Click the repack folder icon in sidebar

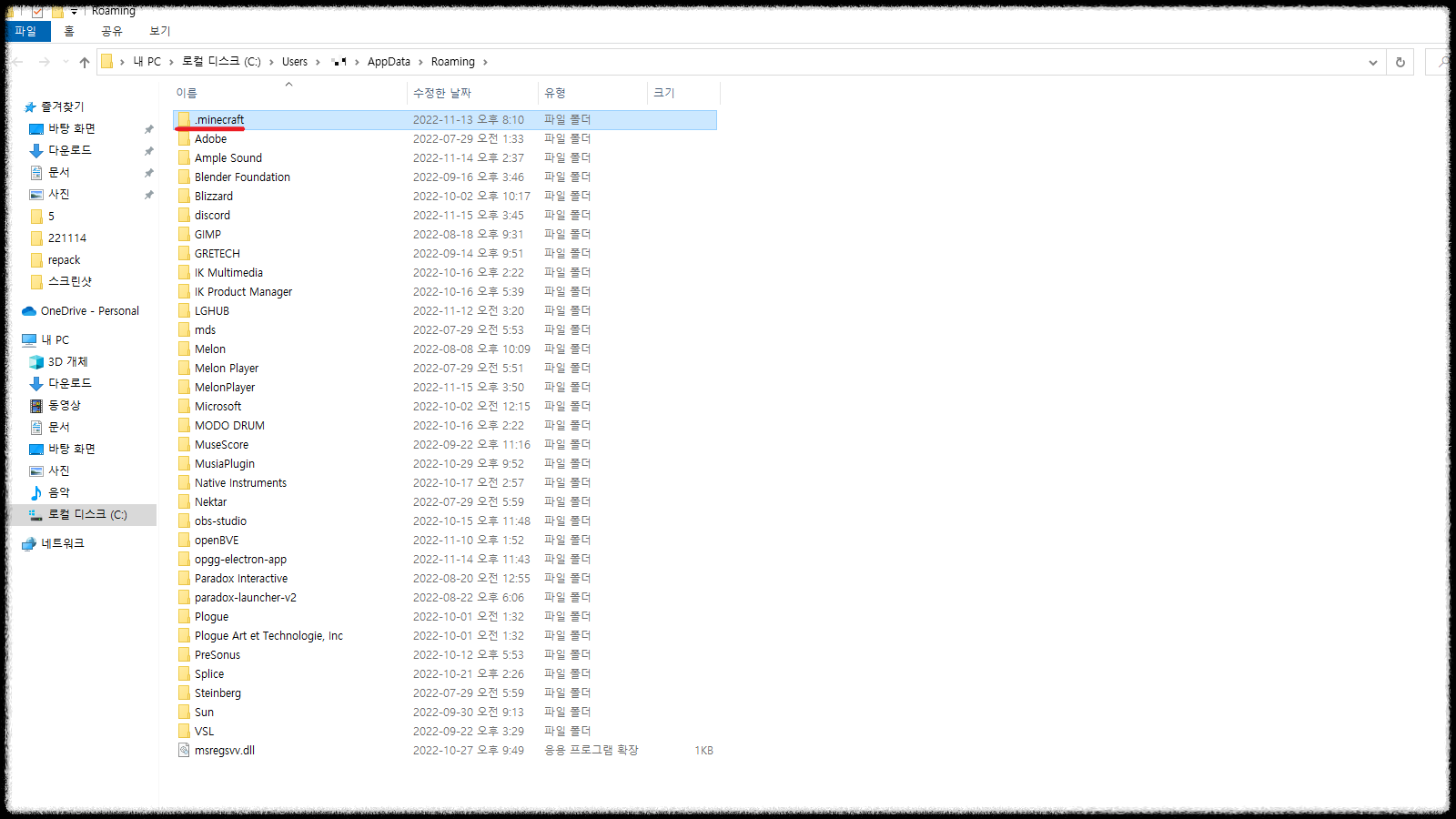coord(36,259)
